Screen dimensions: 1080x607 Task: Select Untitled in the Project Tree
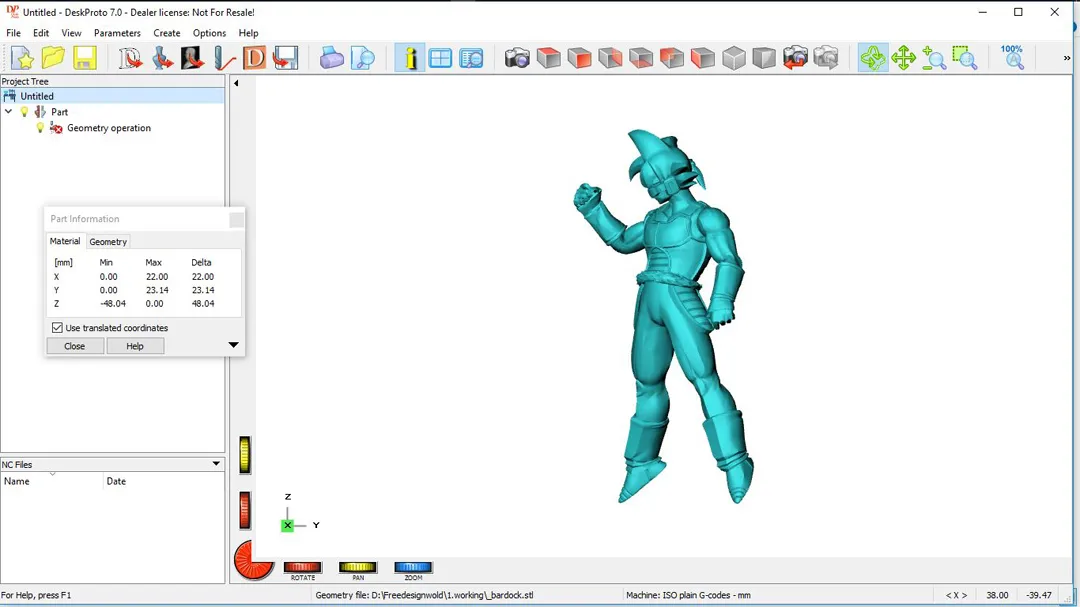click(37, 96)
